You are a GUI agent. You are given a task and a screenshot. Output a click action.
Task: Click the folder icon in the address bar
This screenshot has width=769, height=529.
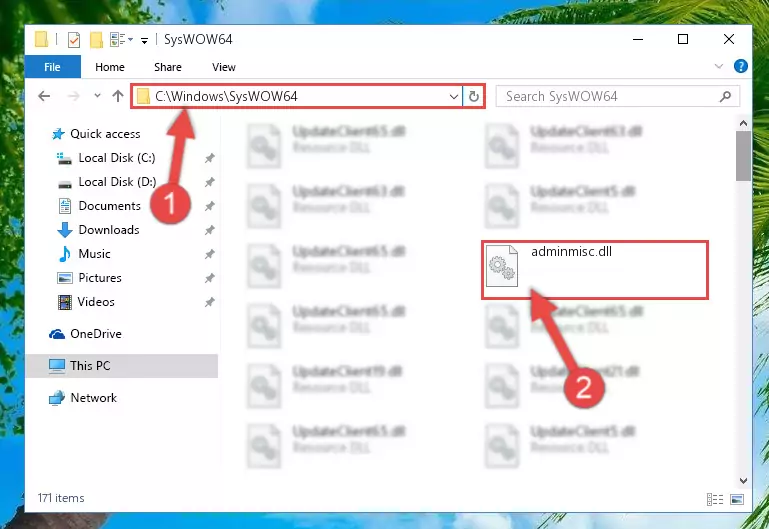pos(143,97)
